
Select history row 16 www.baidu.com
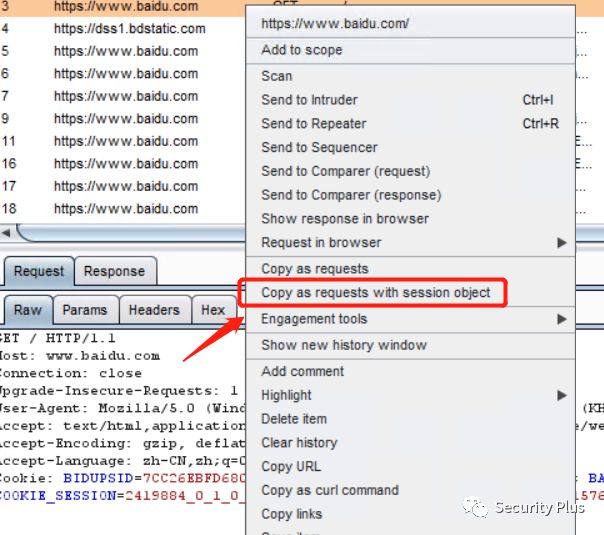click(122, 164)
